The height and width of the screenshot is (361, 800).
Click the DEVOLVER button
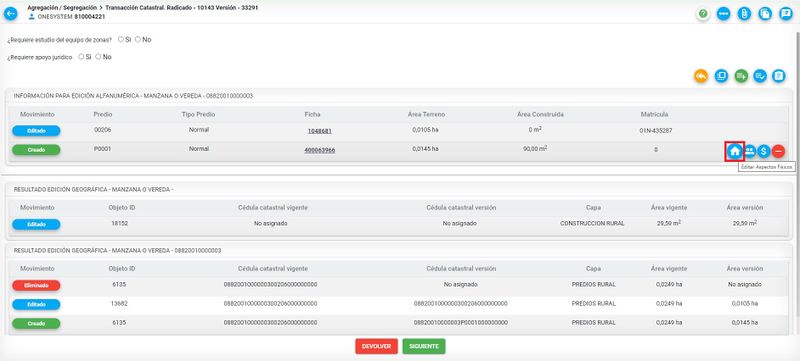377,346
